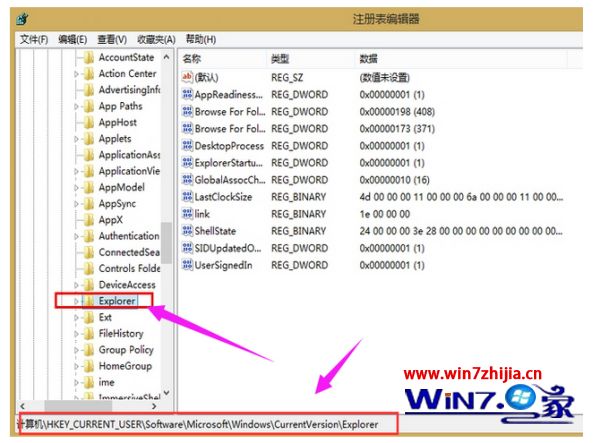Click the GlobalAssocCh data 0x00000010 (16)
The image size is (600, 443).
394,180
